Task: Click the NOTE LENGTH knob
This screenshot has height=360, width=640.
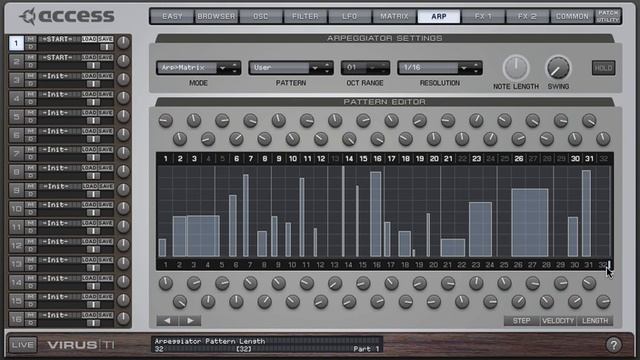Action: (516, 68)
